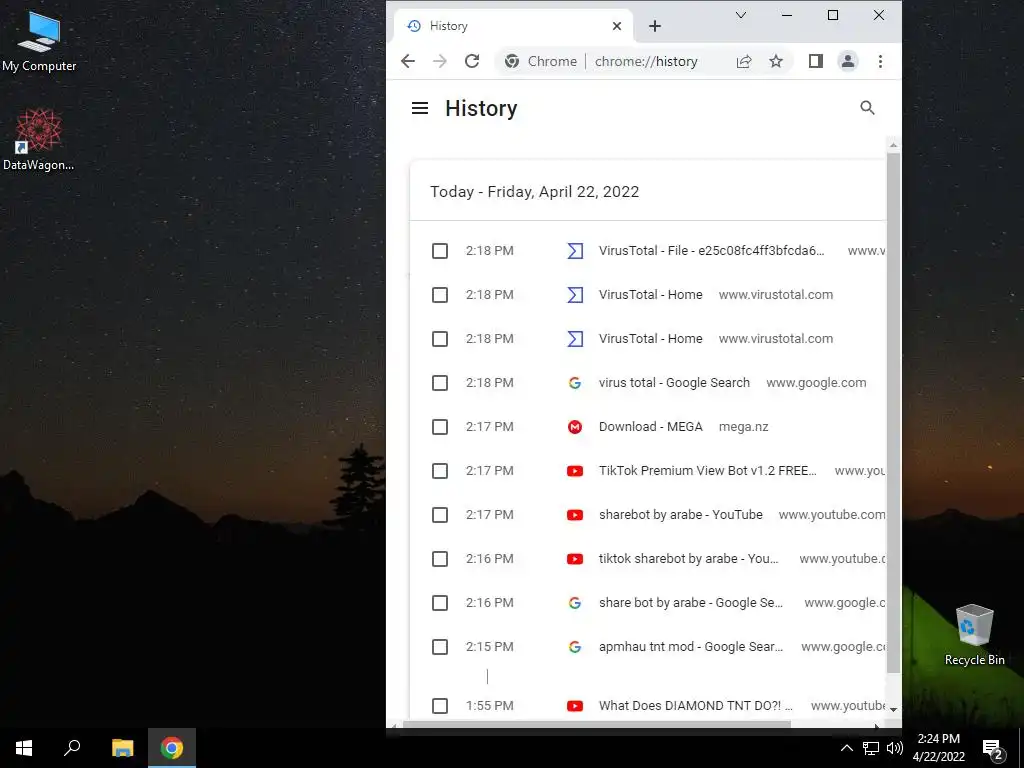This screenshot has height=768, width=1024.
Task: Open the tab search chevron
Action: tap(741, 15)
